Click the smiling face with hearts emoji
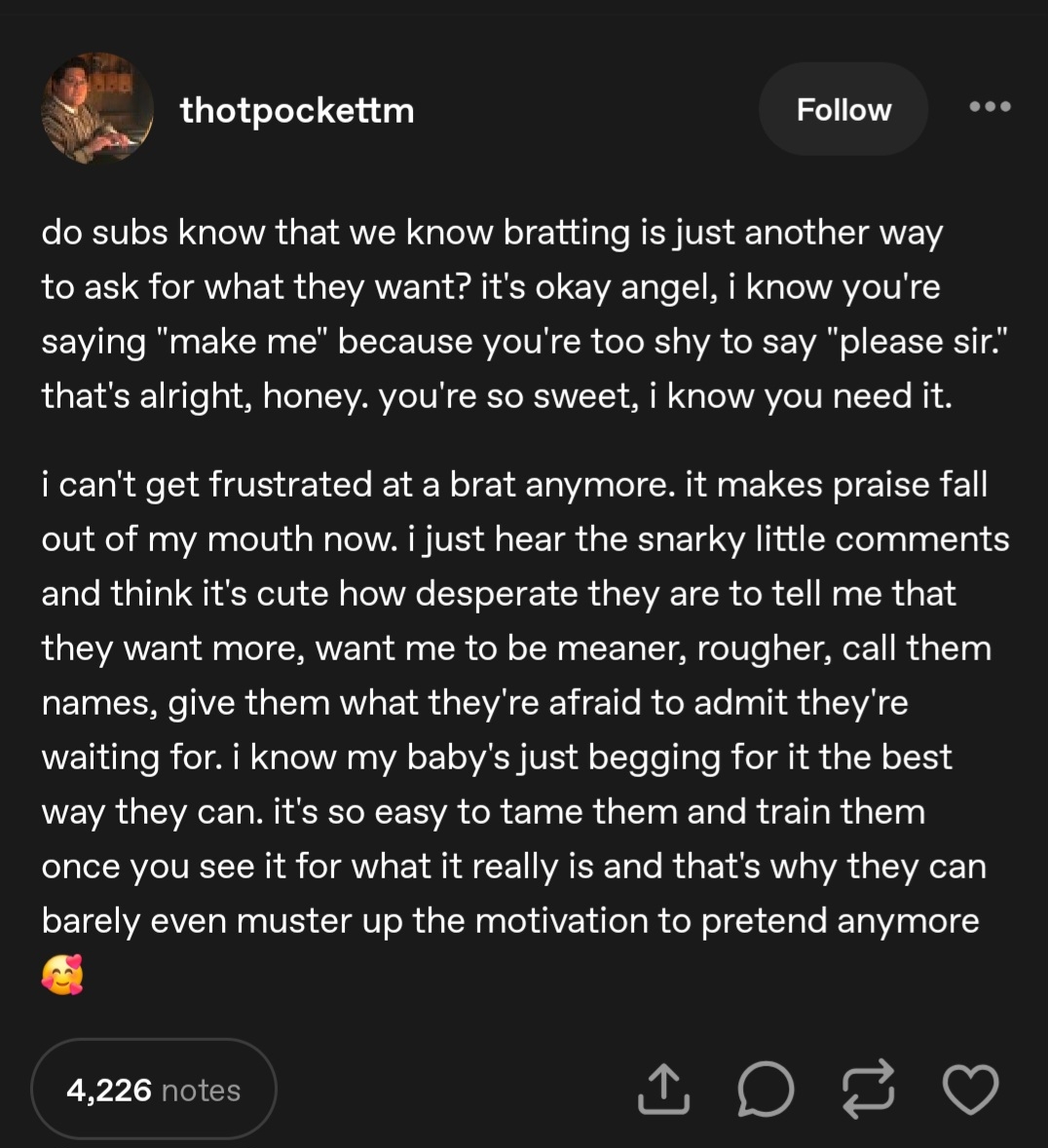1048x1148 pixels. coord(62,975)
